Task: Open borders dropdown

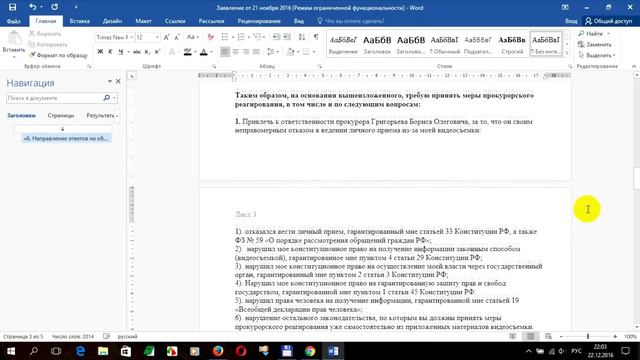Action: click(x=314, y=52)
